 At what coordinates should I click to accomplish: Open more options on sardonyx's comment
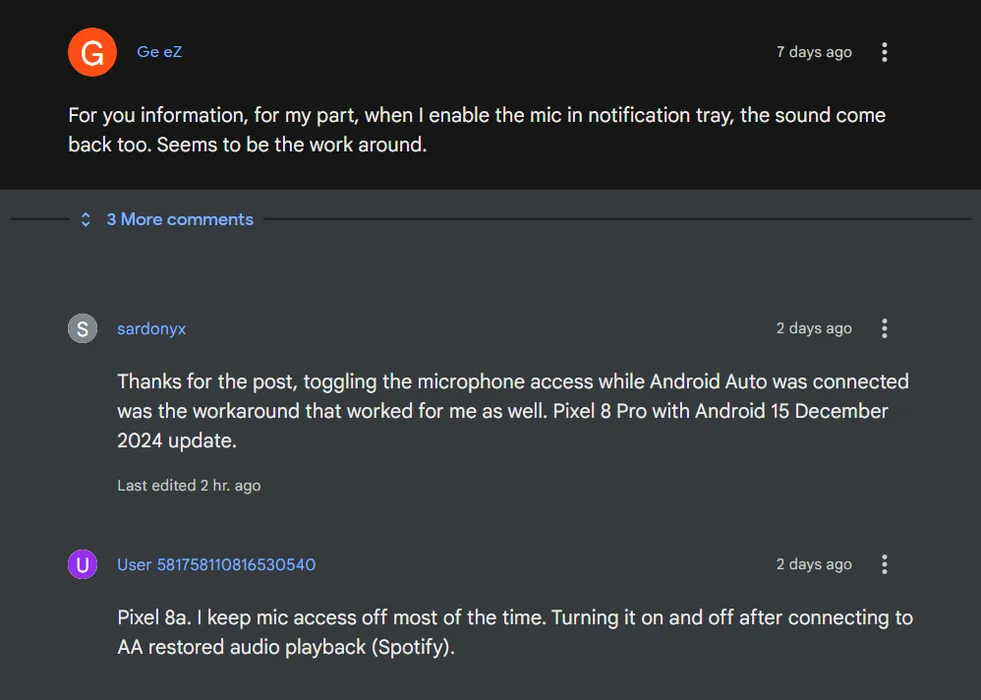pos(884,328)
